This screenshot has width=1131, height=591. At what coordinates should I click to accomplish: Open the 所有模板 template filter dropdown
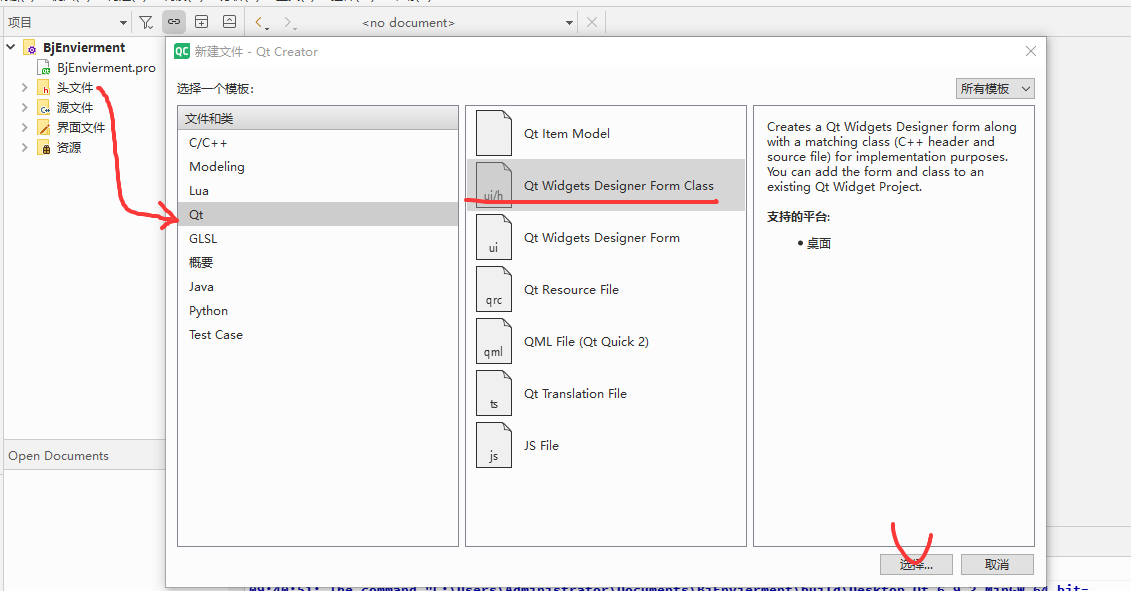point(995,89)
